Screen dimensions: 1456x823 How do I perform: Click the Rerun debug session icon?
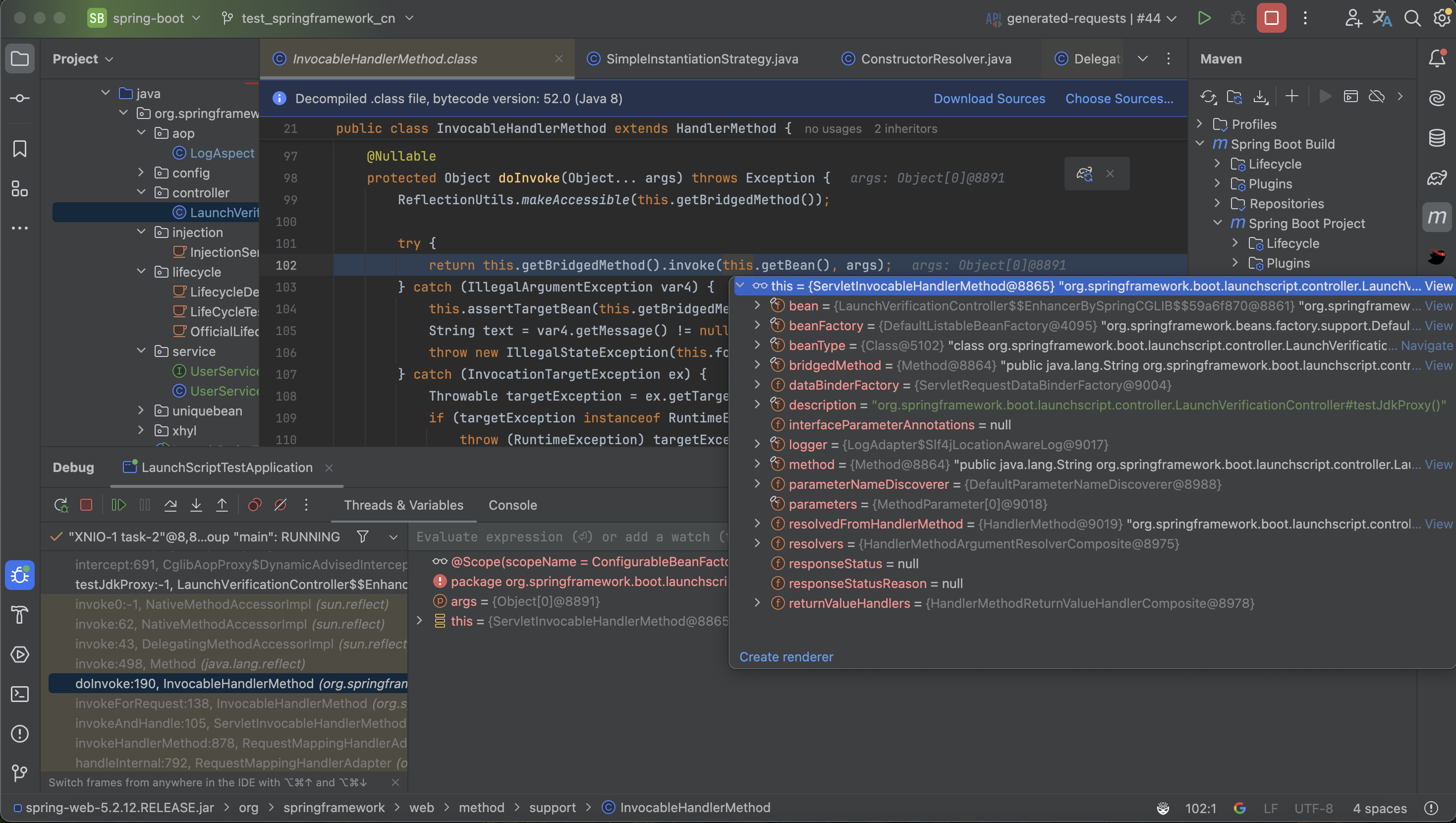pyautogui.click(x=60, y=505)
